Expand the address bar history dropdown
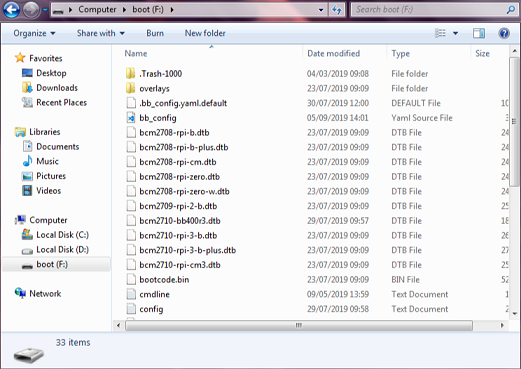The width and height of the screenshot is (521, 369). click(321, 10)
